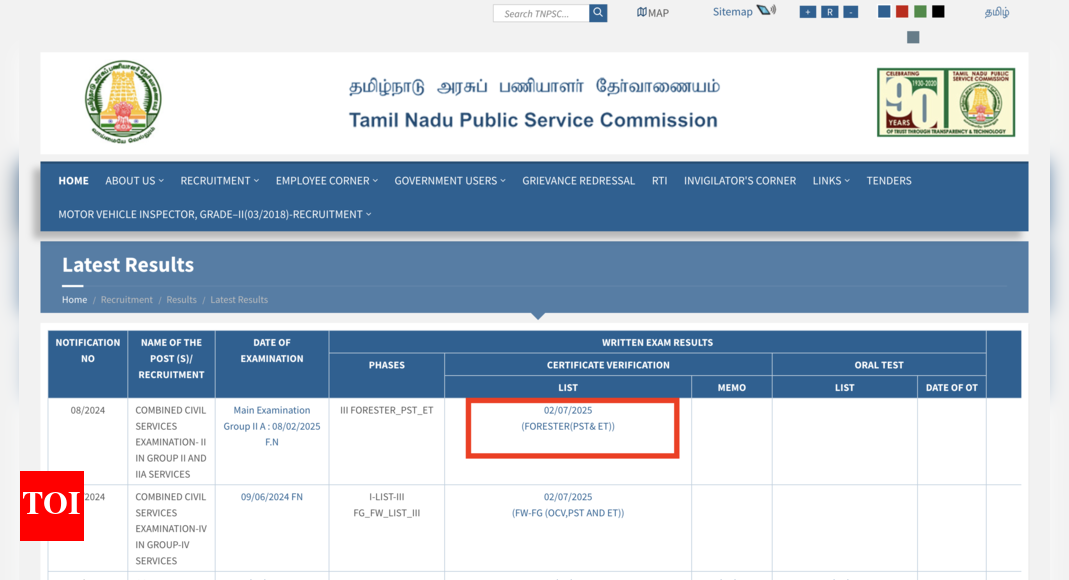Open Main Examination Group II A date link

point(272,426)
